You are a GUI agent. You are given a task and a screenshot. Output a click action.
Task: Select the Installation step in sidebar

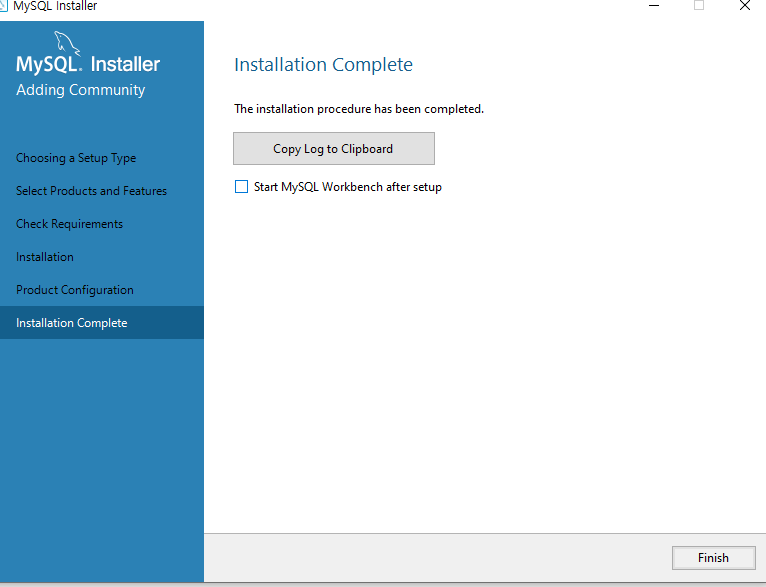tap(45, 257)
